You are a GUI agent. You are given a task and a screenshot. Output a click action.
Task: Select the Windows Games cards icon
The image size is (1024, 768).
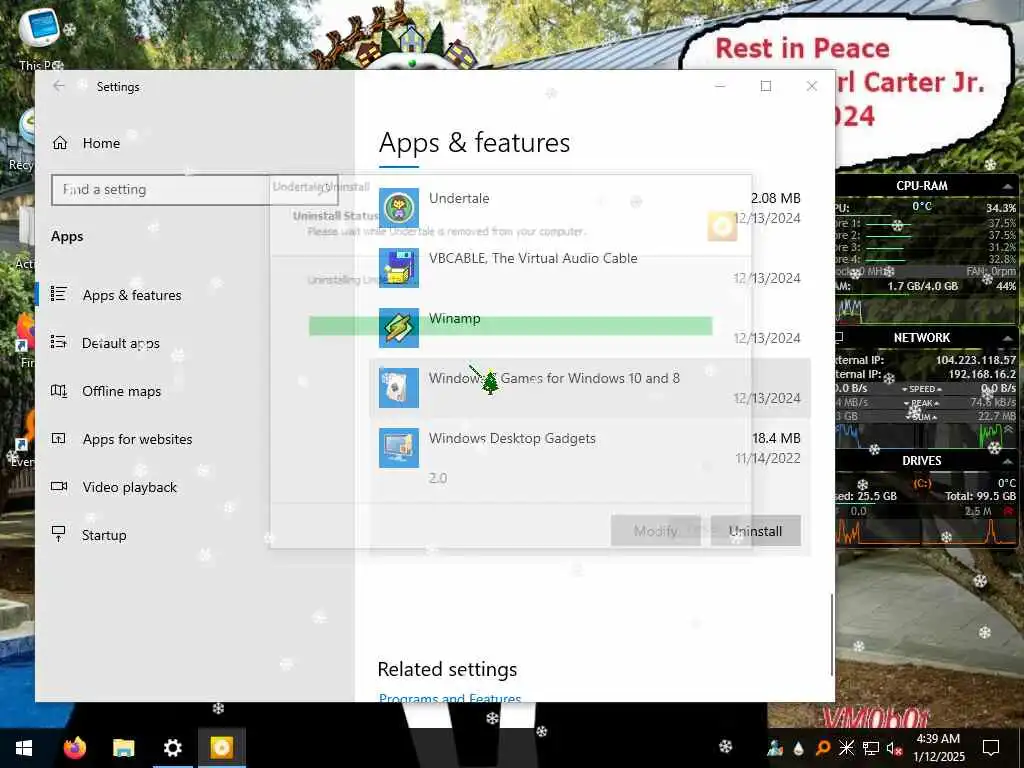tap(398, 388)
